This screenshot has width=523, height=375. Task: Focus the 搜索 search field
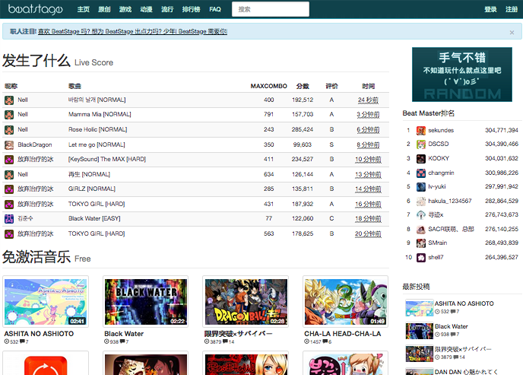coord(271,9)
